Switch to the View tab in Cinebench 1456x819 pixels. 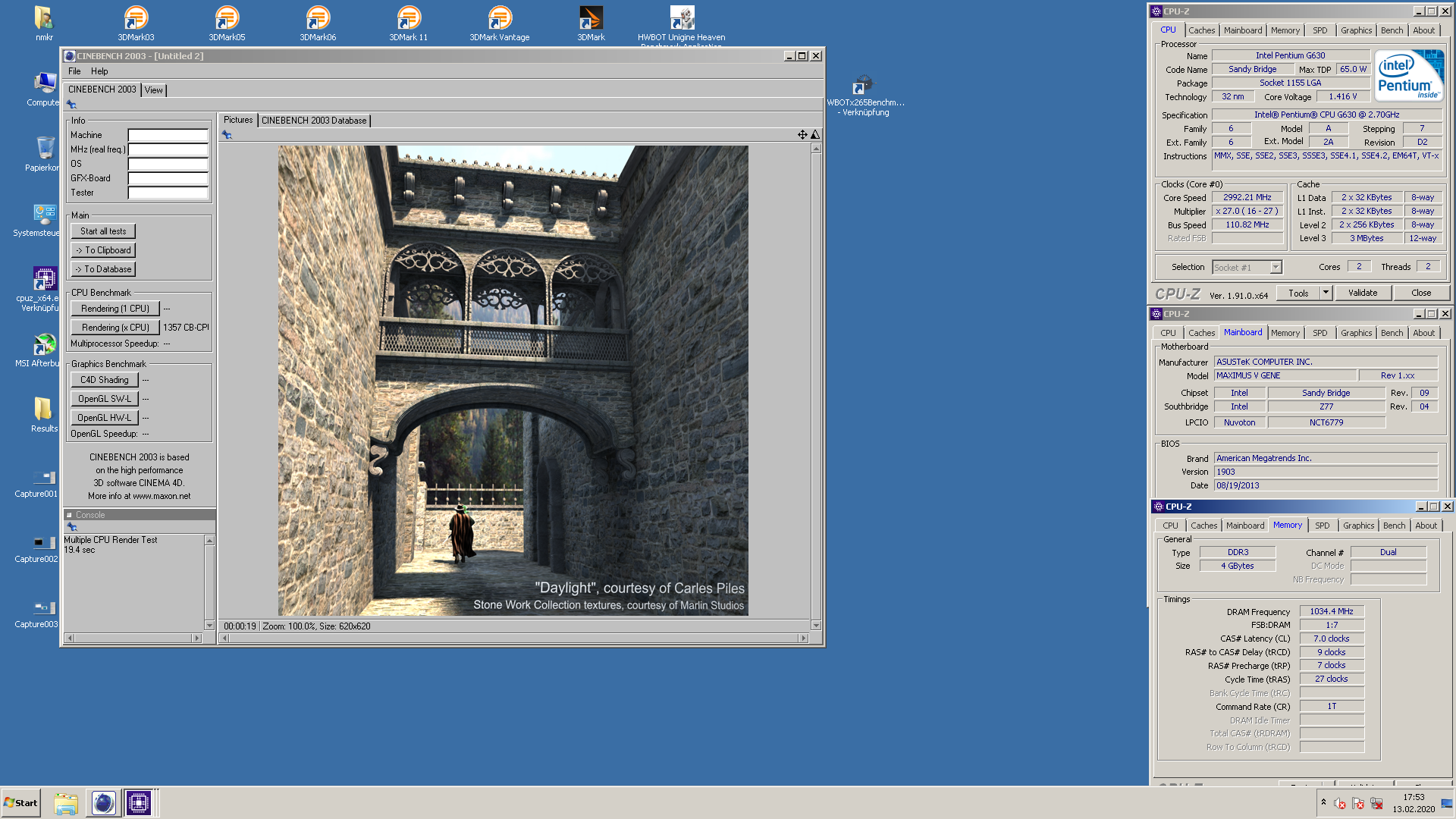pyautogui.click(x=154, y=90)
